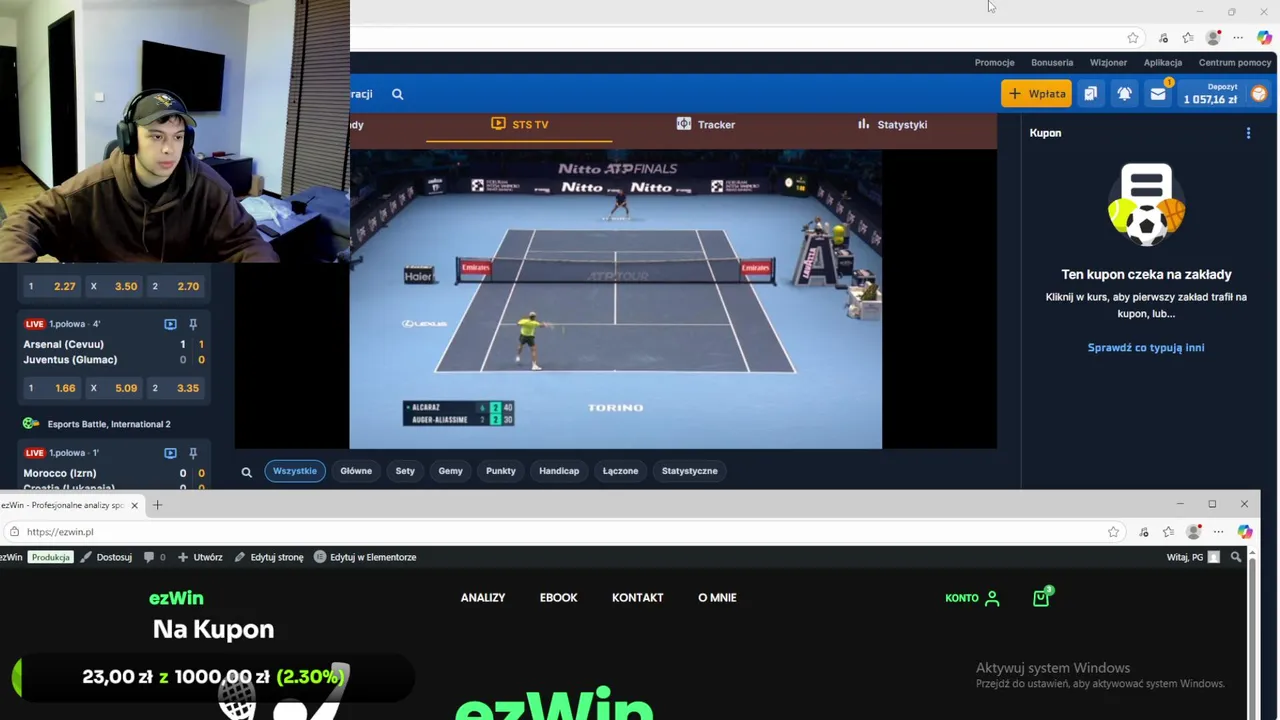Open favorites list icon in ezWin browser
The image size is (1280, 720).
tap(1168, 532)
